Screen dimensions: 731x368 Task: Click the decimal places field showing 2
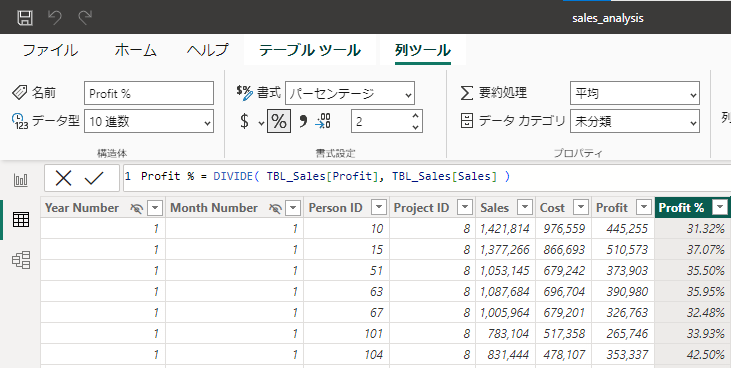pyautogui.click(x=380, y=121)
